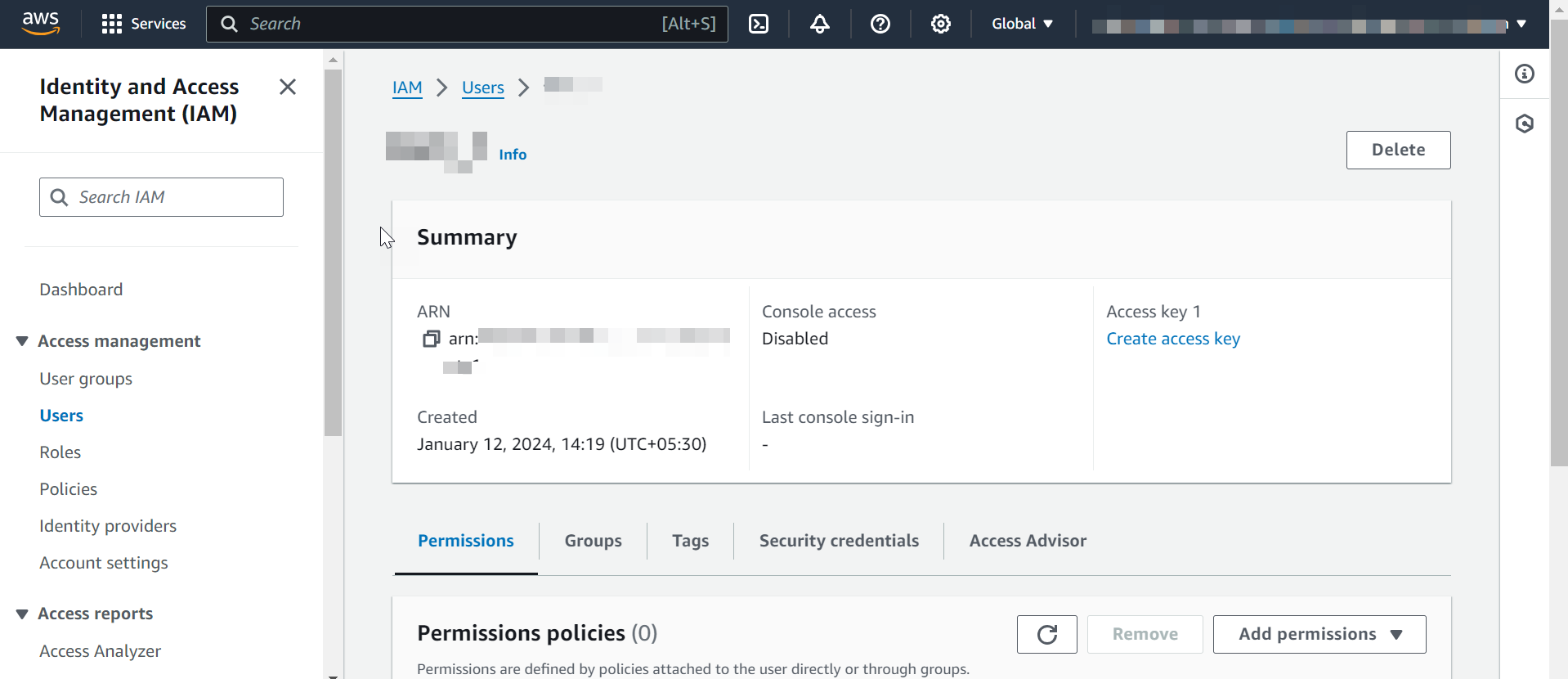1568x679 pixels.
Task: Click the AWS logo home icon
Action: (41, 24)
